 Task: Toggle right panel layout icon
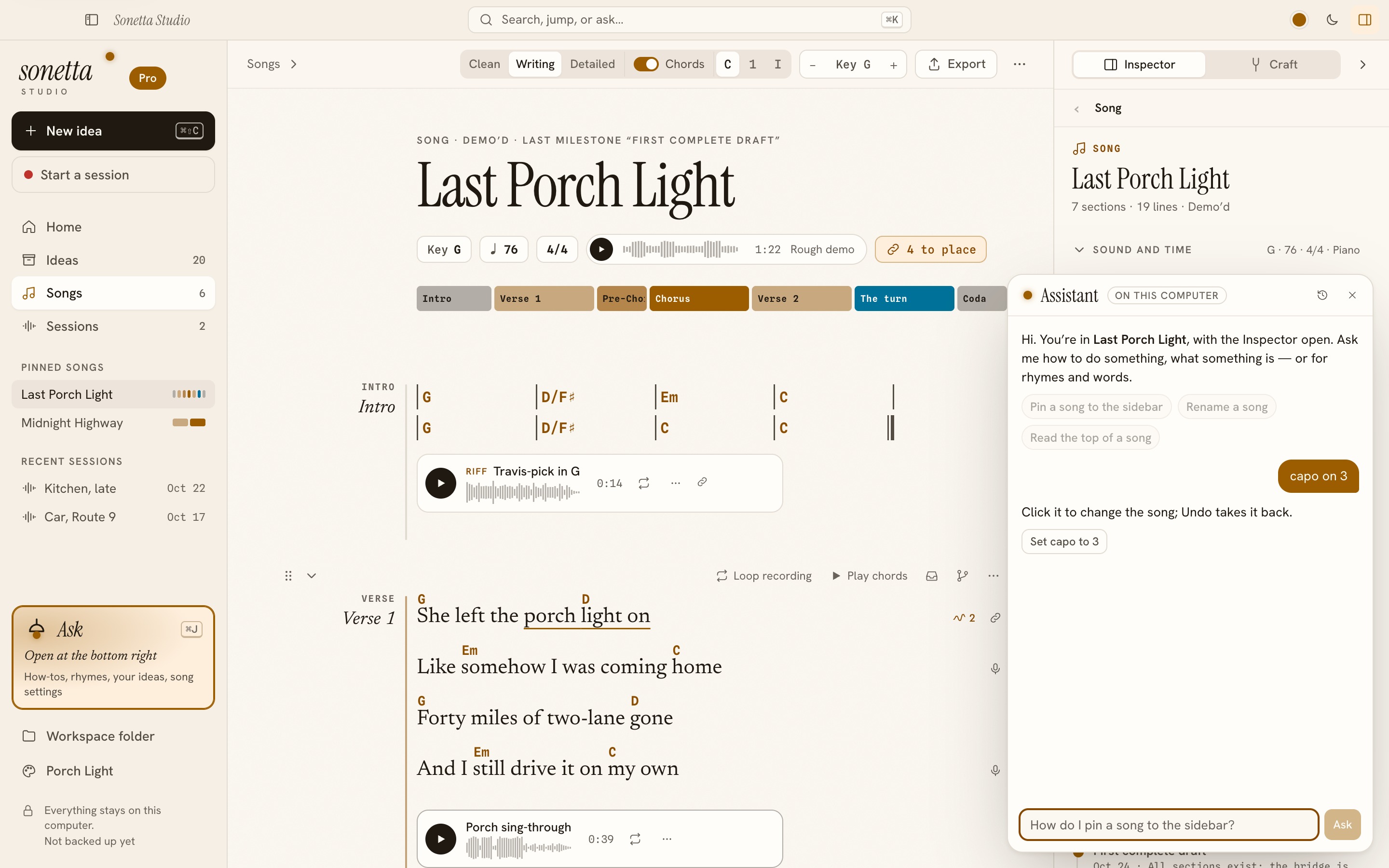tap(1365, 19)
